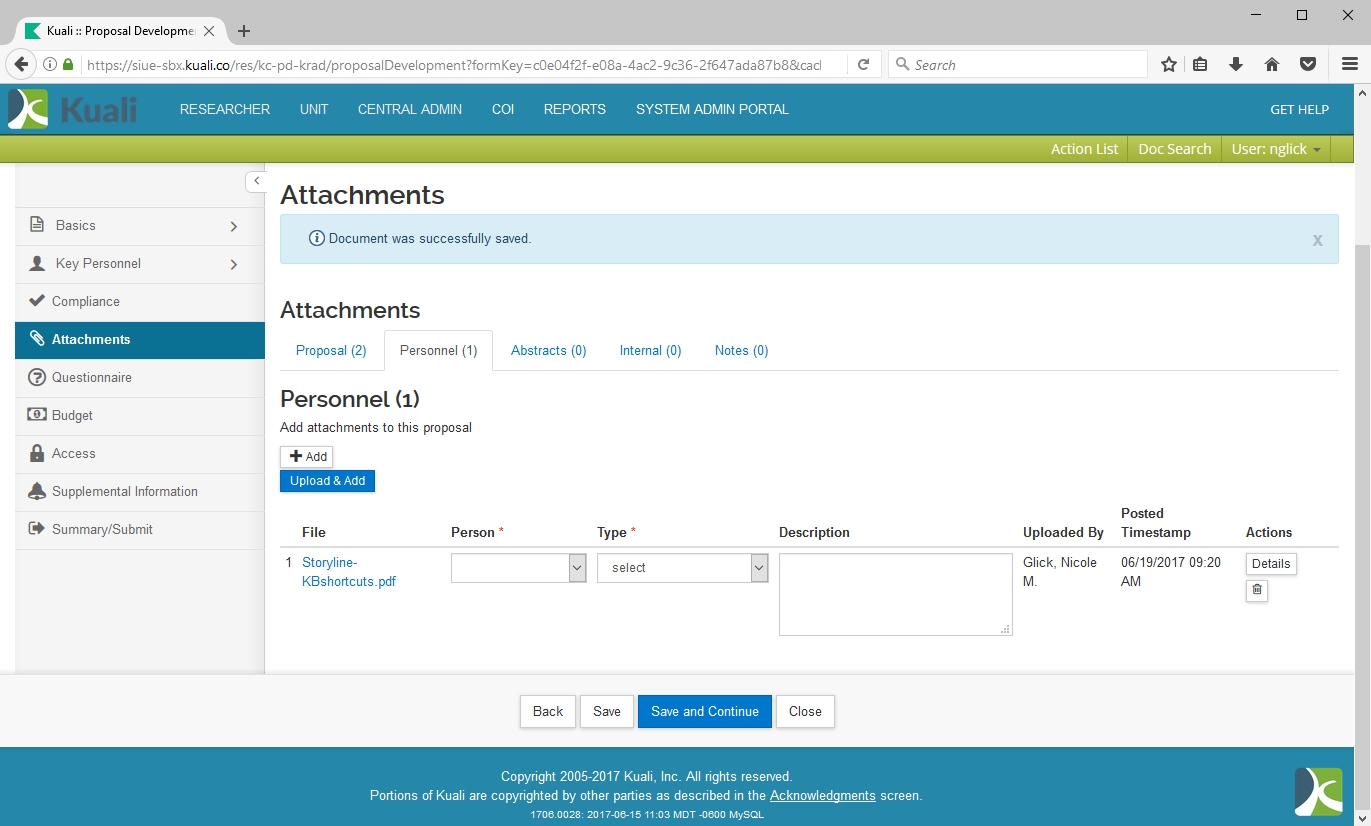Reload the page with refresh icon
Image resolution: width=1371 pixels, height=826 pixels.
pyautogui.click(x=863, y=65)
